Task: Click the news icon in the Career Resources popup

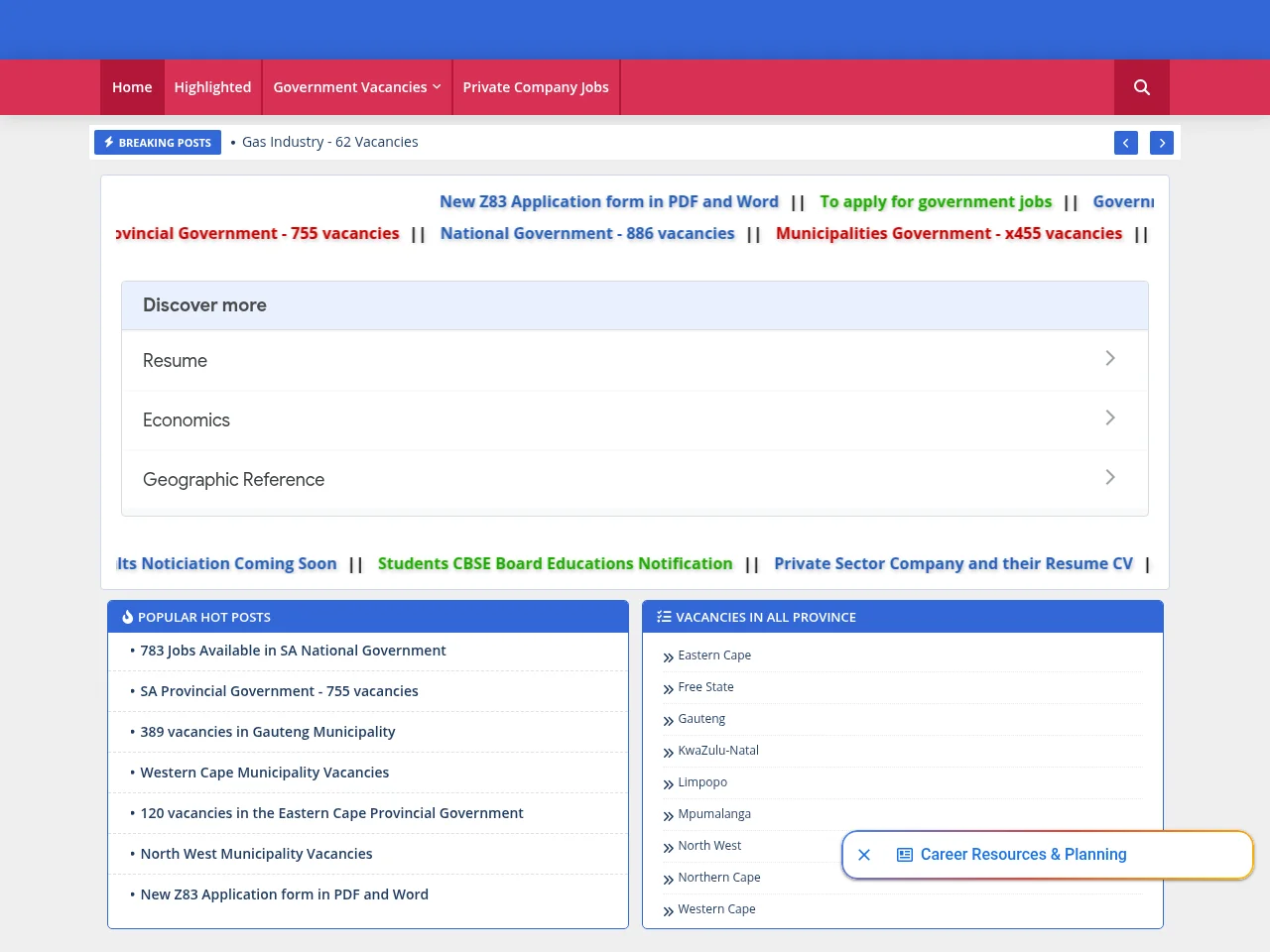Action: pyautogui.click(x=905, y=855)
